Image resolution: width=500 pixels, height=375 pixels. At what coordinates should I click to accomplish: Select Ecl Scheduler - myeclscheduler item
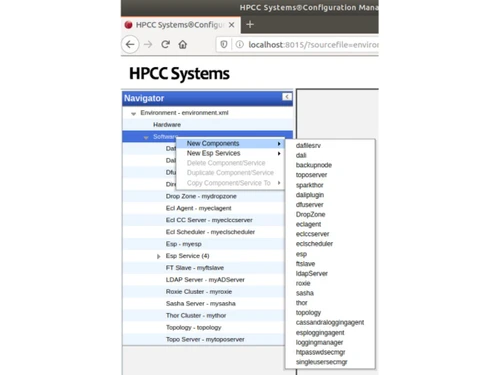pos(210,232)
